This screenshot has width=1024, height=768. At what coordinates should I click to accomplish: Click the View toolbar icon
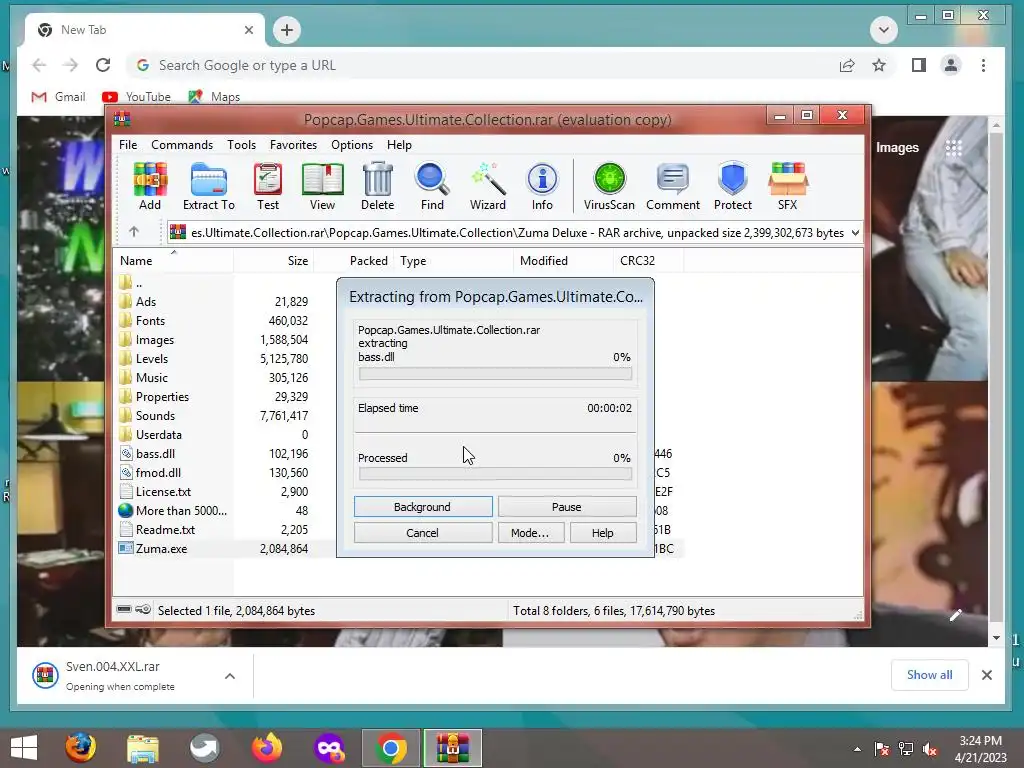(x=323, y=186)
